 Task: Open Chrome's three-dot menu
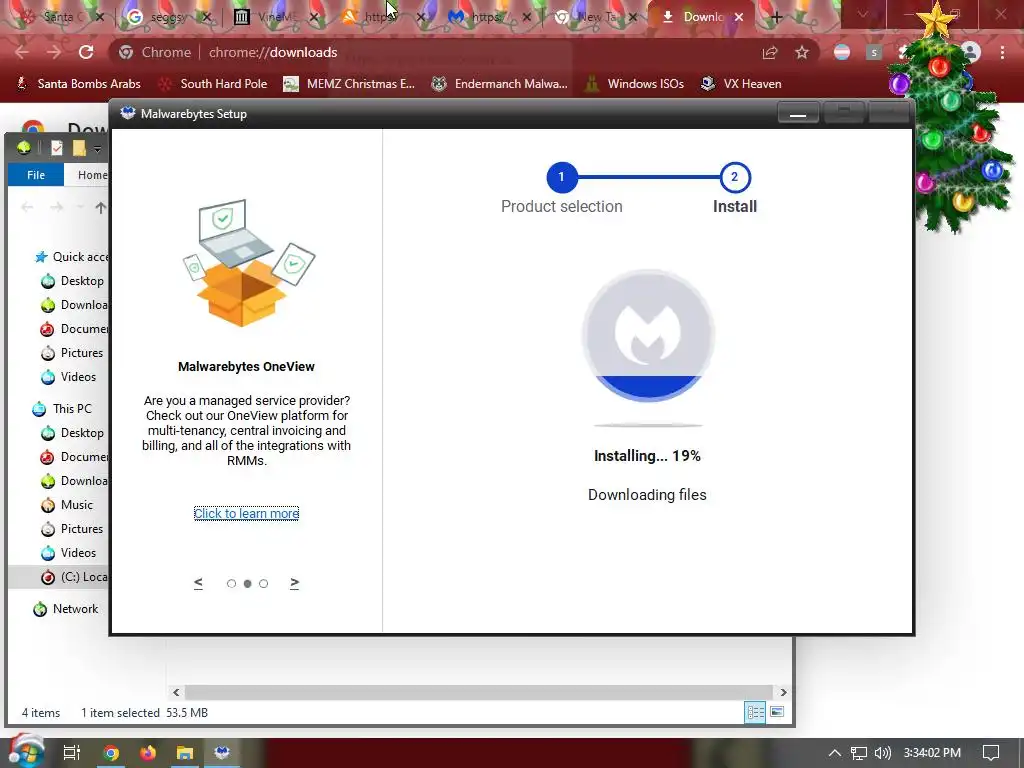1002,52
